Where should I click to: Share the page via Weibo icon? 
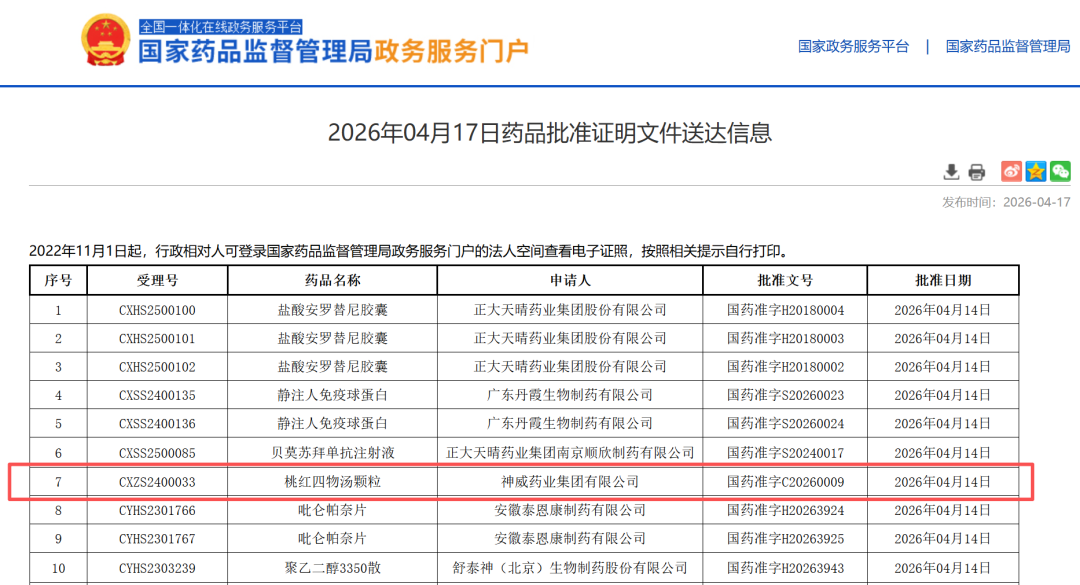click(x=1011, y=171)
